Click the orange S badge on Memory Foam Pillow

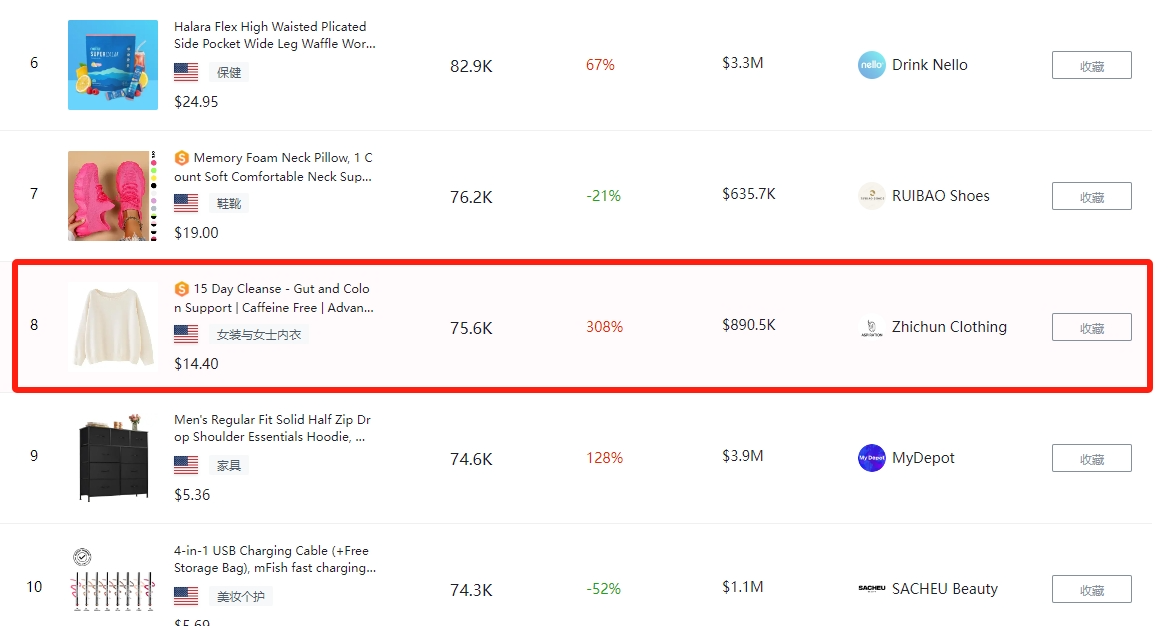pos(182,158)
